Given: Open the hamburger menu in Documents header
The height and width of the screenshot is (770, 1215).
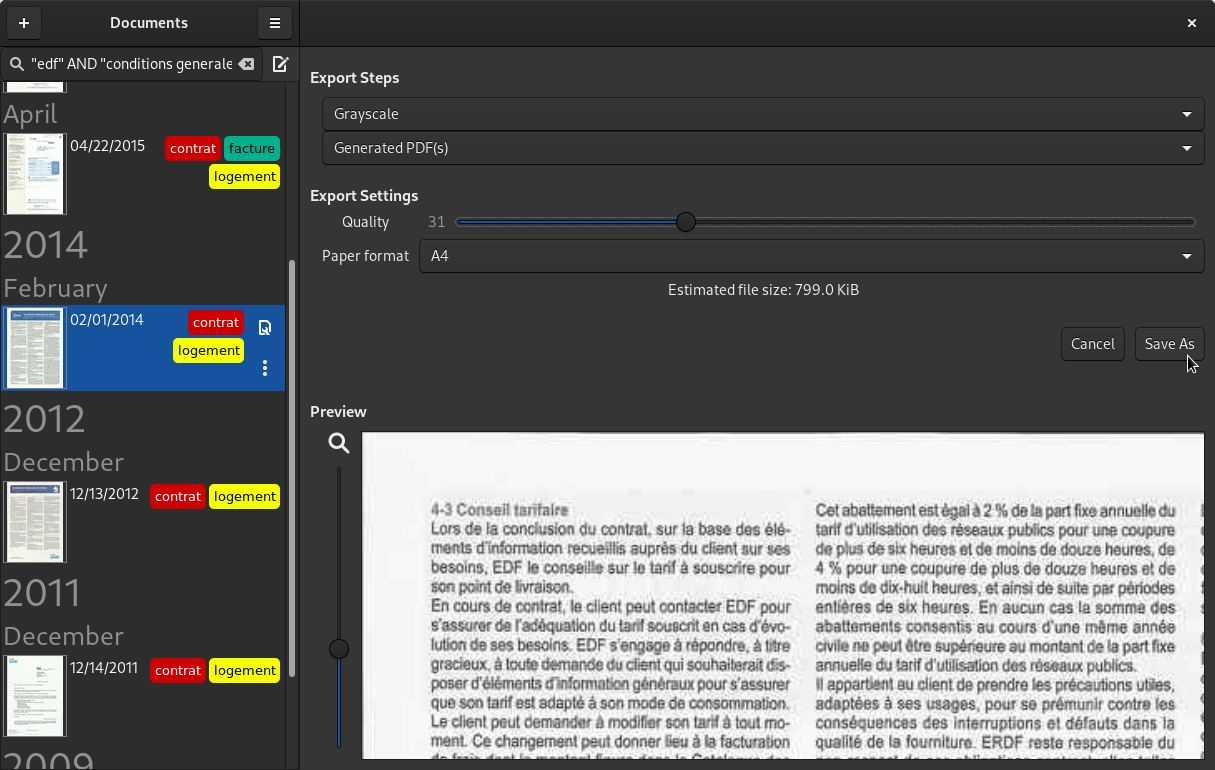Looking at the screenshot, I should (275, 23).
